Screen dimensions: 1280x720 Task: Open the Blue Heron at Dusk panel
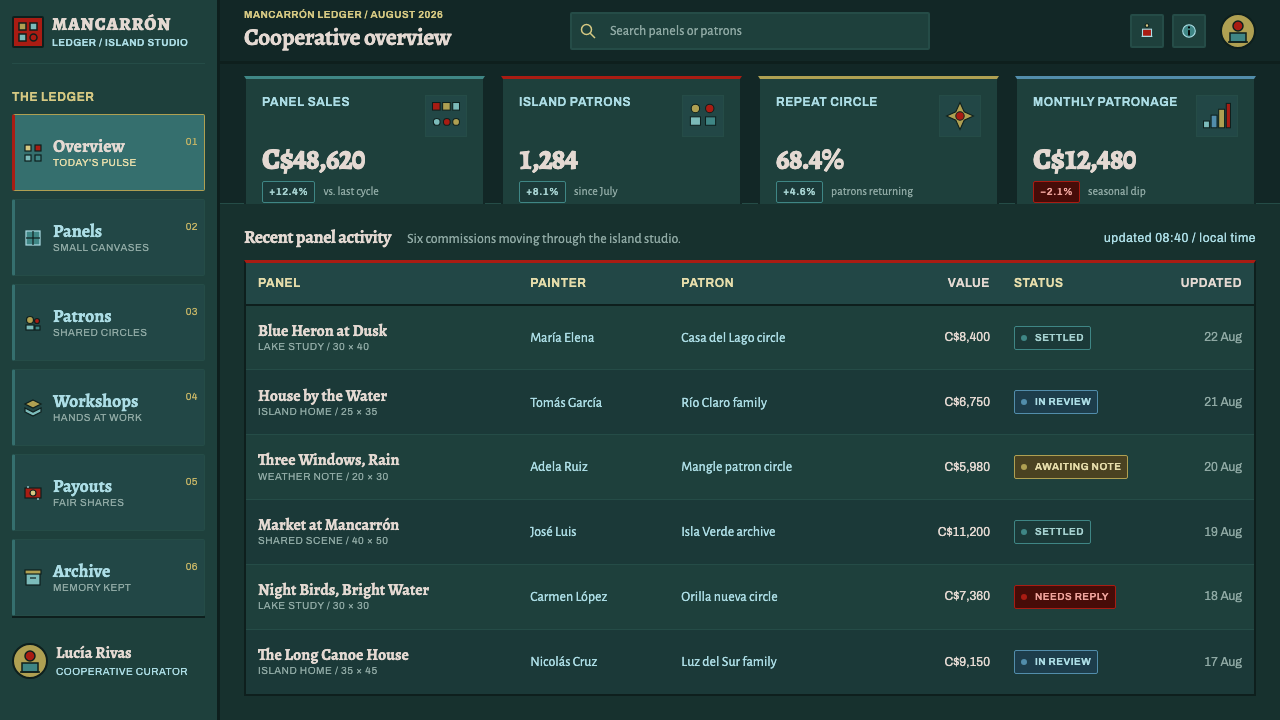(x=322, y=331)
